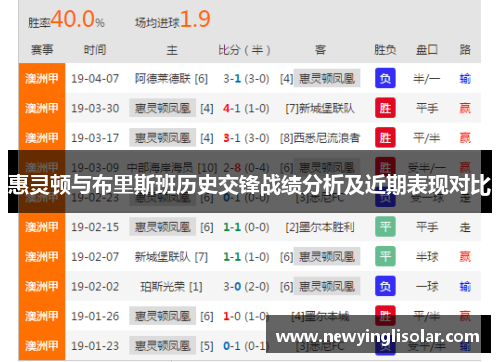Click the score 1-1 (1-0) for 19-02-07
The width and height of the screenshot is (500, 362).
coord(246,257)
